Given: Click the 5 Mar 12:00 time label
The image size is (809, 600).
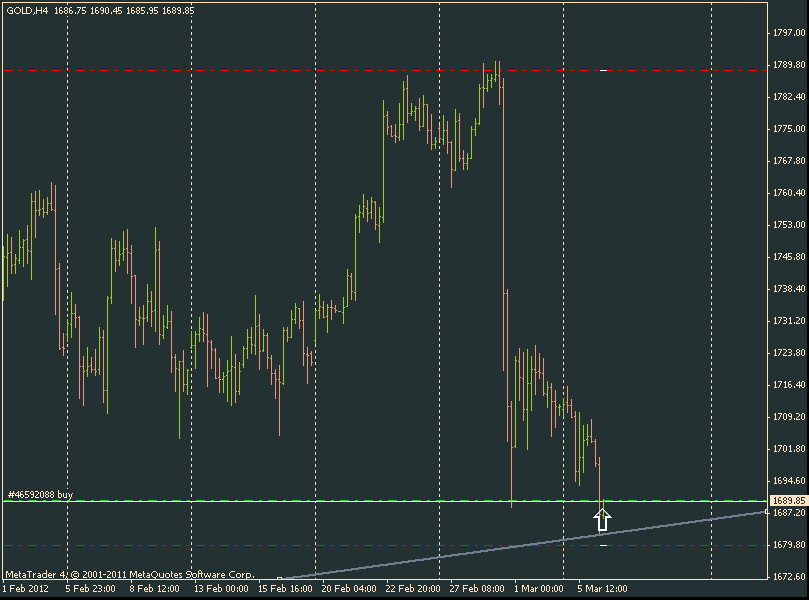Looking at the screenshot, I should click(x=603, y=589).
